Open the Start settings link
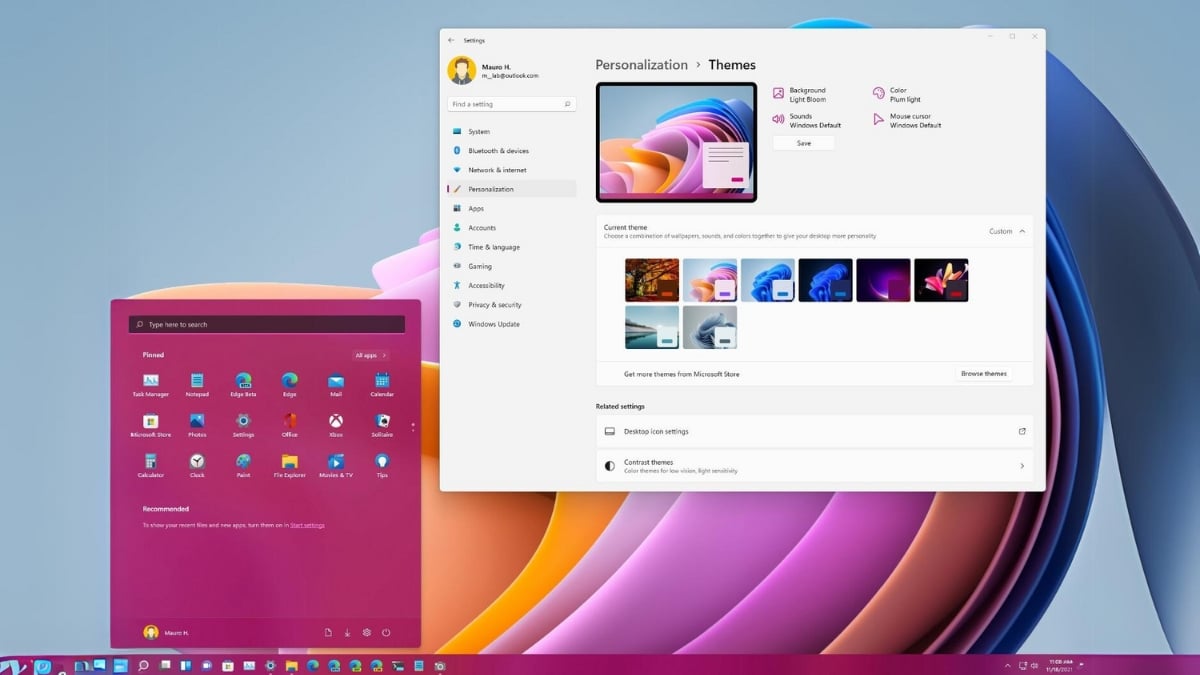 tap(307, 525)
